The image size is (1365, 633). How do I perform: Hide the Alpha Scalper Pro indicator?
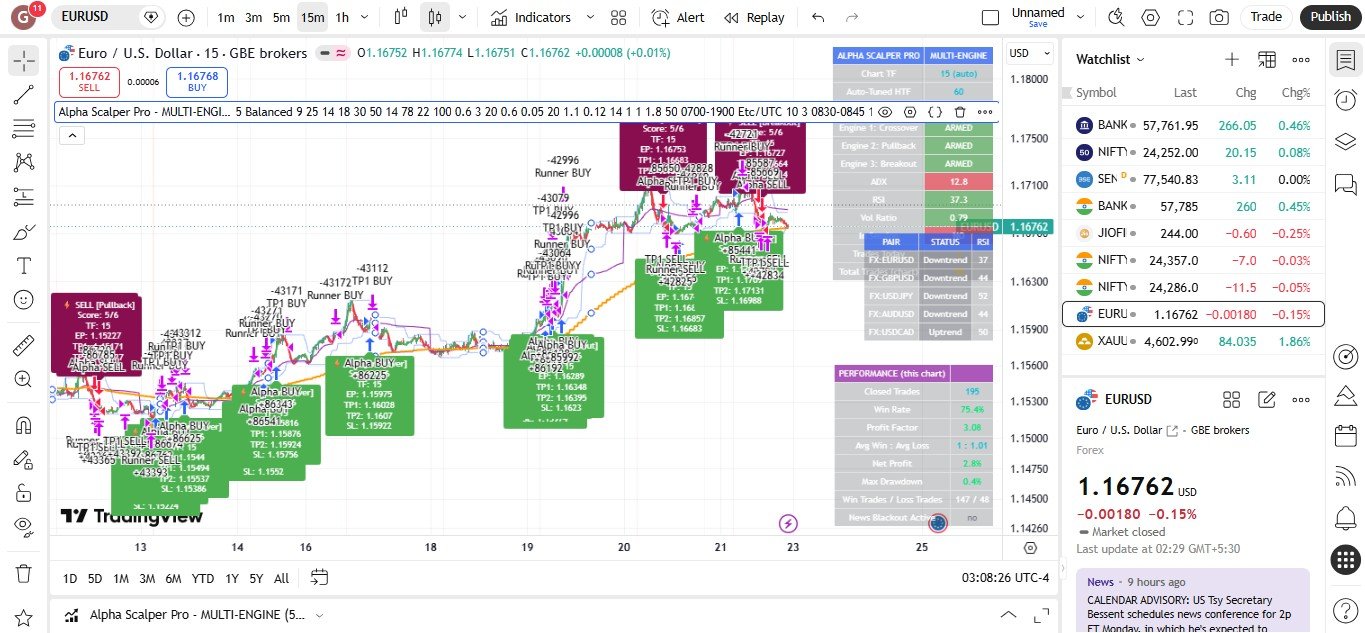click(885, 112)
